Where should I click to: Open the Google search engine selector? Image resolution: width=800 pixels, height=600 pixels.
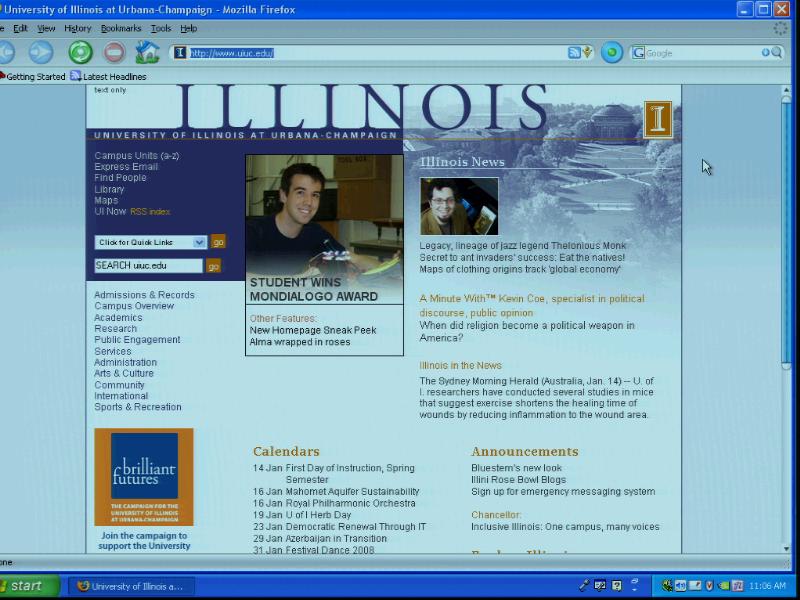coord(638,53)
